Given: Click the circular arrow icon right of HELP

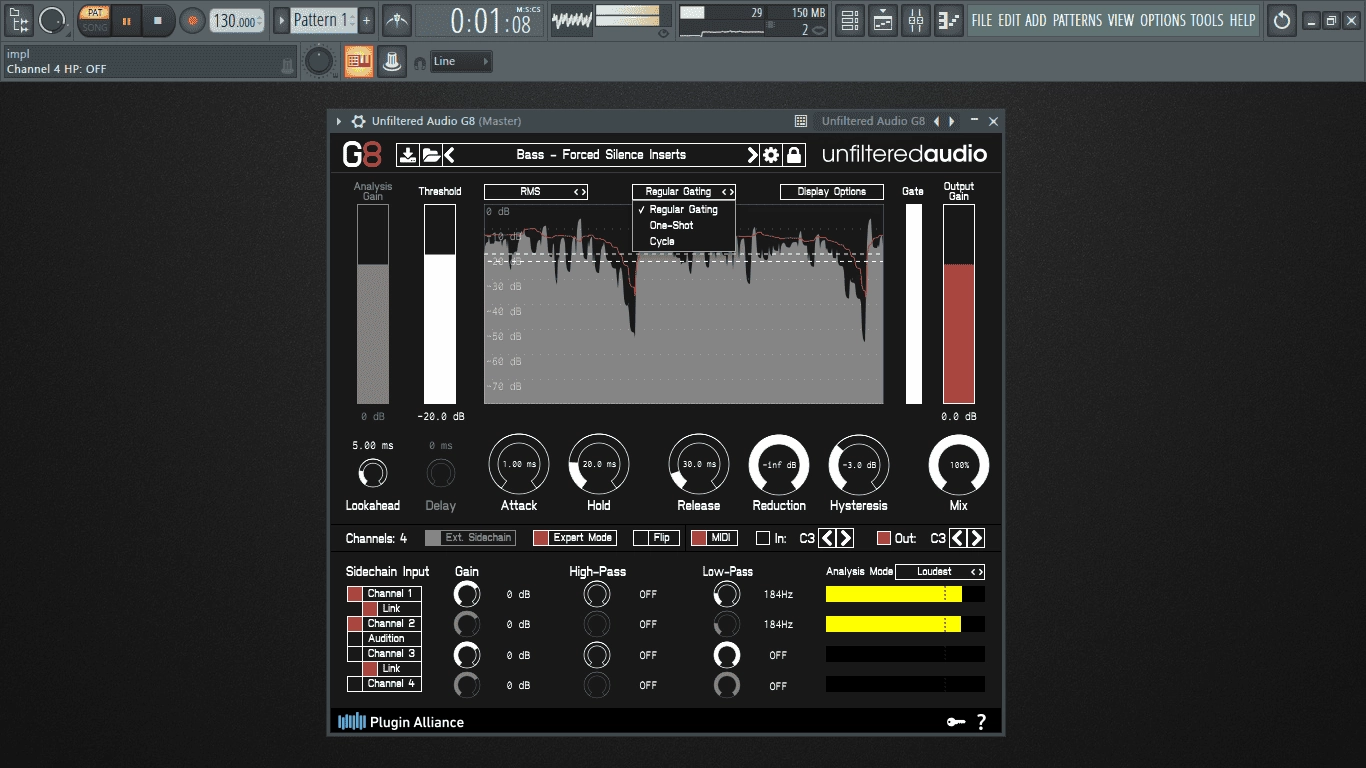Looking at the screenshot, I should point(1282,20).
